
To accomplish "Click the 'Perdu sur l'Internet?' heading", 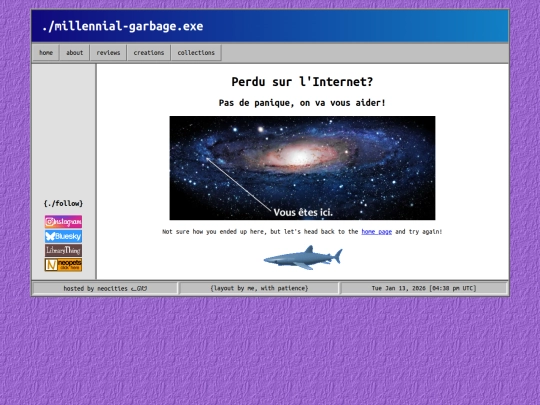I will pyautogui.click(x=302, y=82).
